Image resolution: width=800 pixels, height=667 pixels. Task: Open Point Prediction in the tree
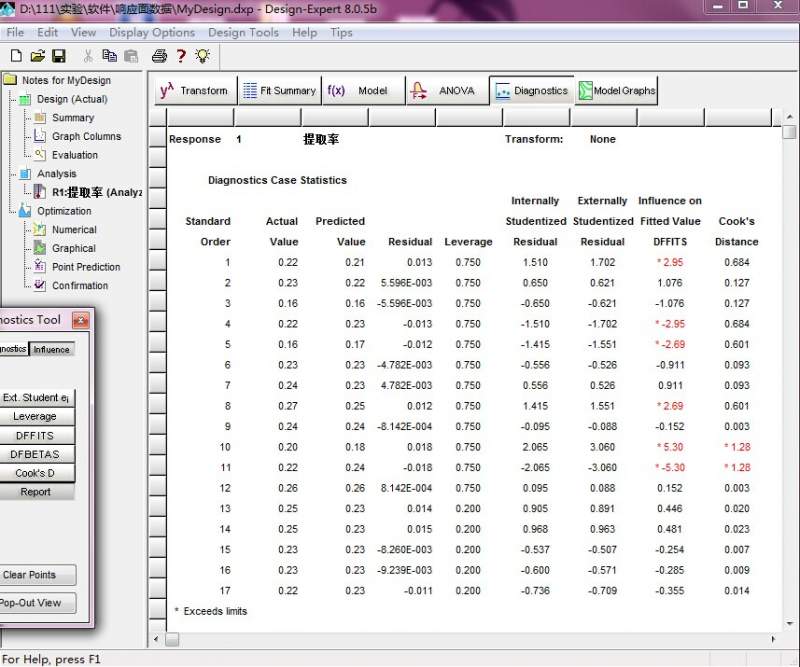point(86,267)
